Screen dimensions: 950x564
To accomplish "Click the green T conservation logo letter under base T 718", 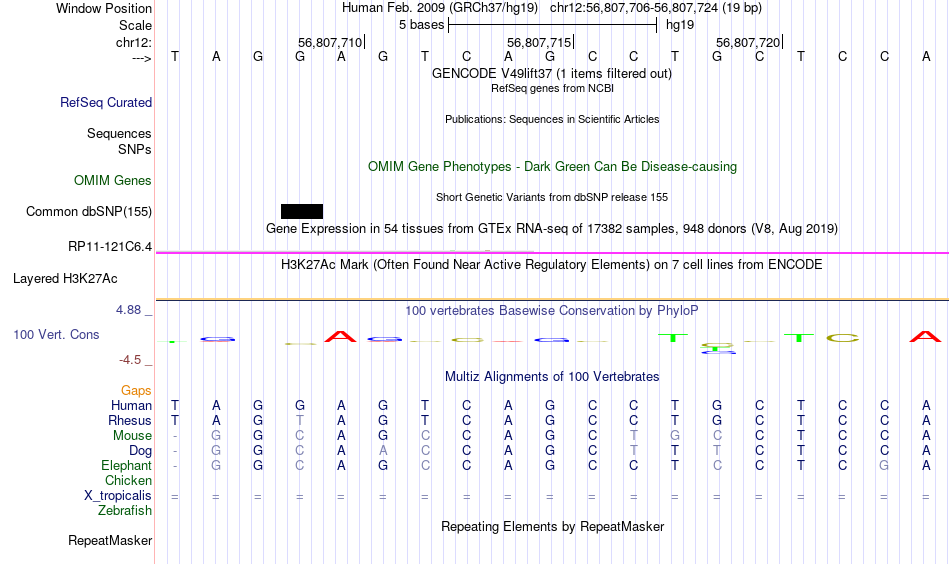I will point(673,337).
